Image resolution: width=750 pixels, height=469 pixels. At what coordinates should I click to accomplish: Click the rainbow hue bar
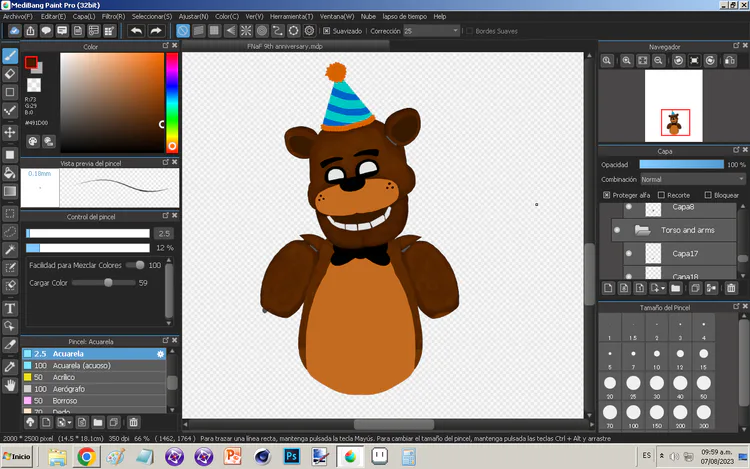point(172,102)
